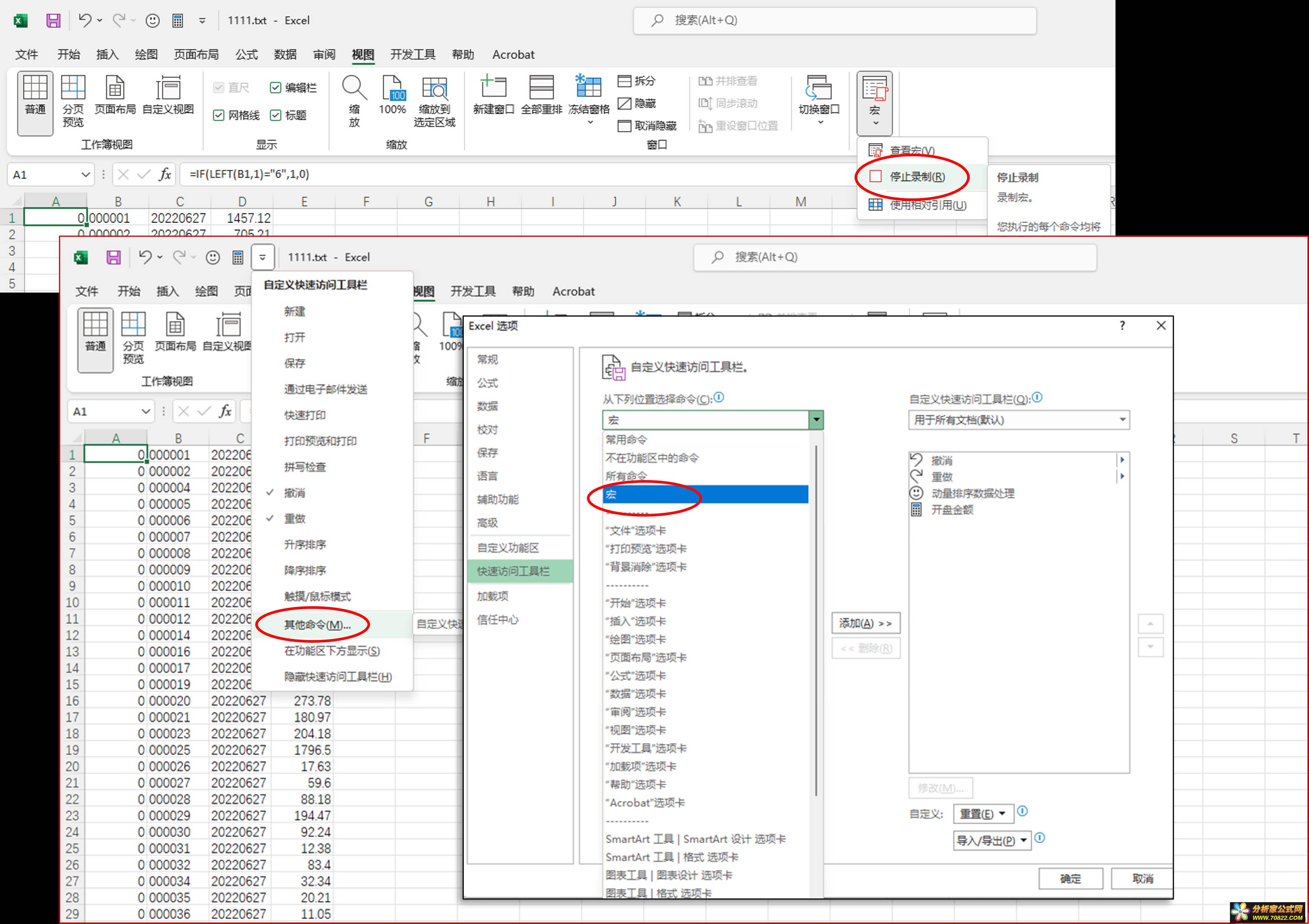Expand 撤消 submenu arrow in toolbar list
This screenshot has height=924, width=1309.
click(1122, 460)
